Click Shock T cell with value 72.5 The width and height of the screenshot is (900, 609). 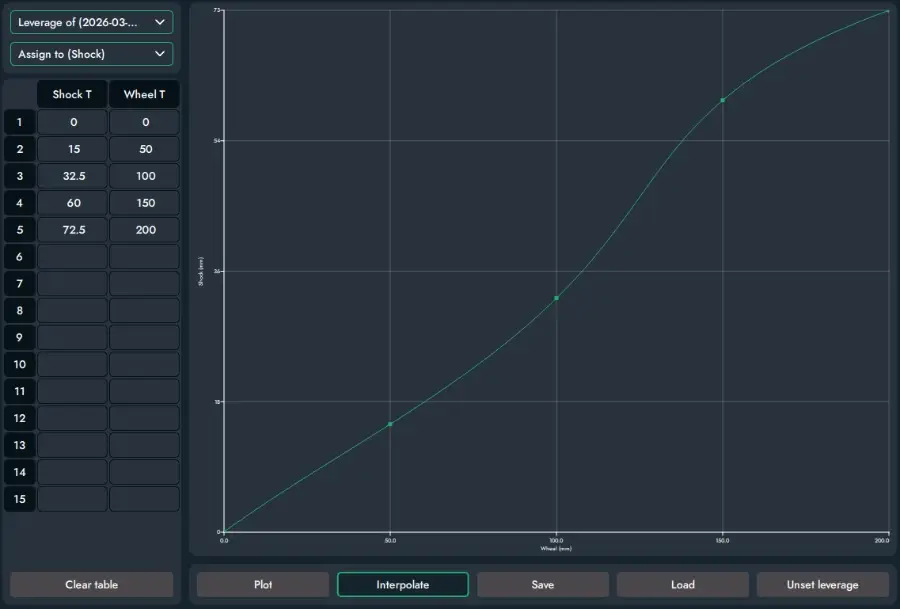[72, 230]
